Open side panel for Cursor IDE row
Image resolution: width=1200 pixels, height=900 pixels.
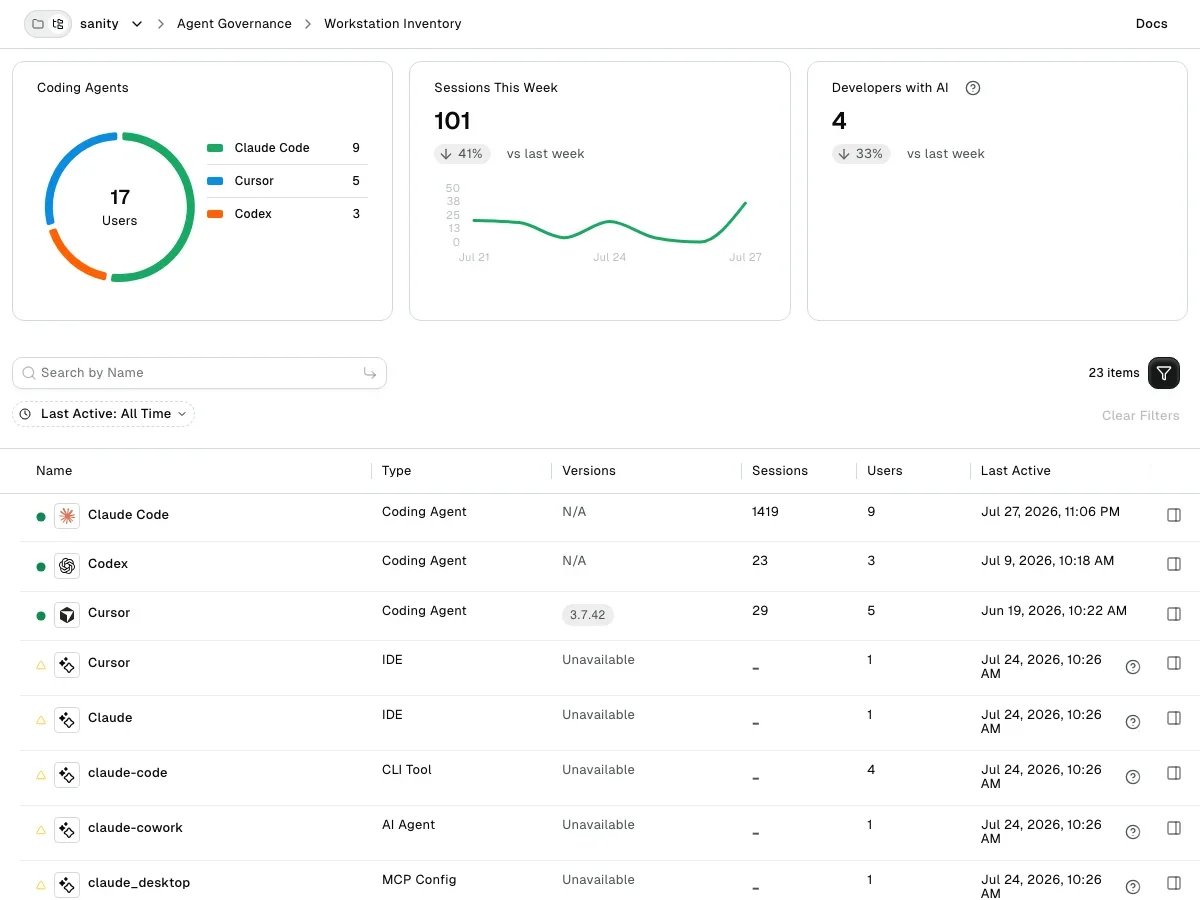1174,664
